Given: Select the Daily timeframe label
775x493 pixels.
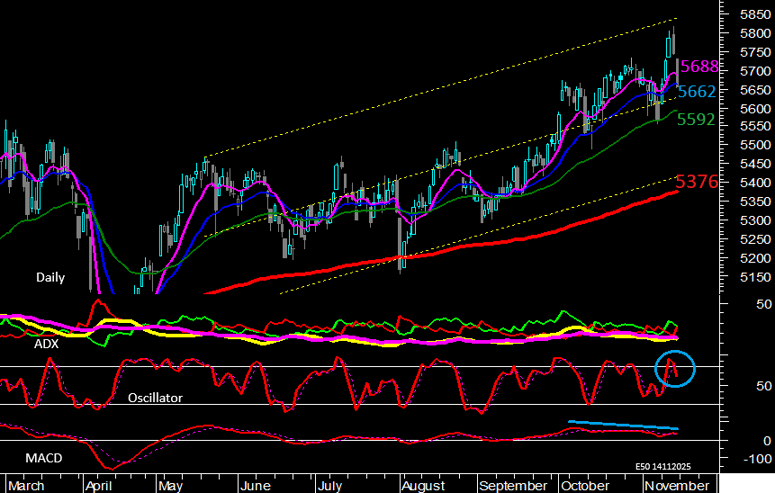Looking at the screenshot, I should tap(50, 277).
